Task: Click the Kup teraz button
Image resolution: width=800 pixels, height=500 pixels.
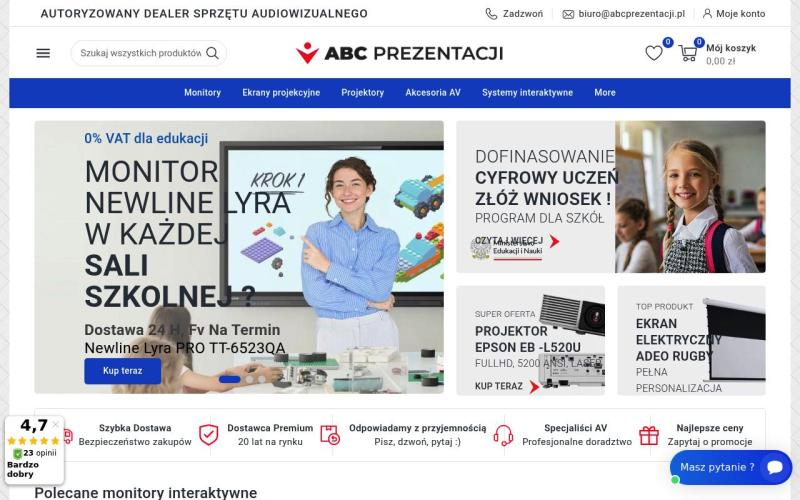Action: [122, 371]
